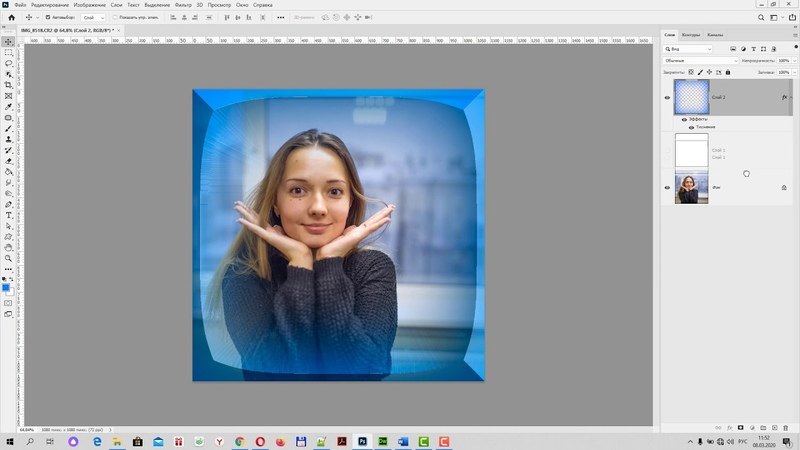Hide the Слой 2 layer with eye icon
The image size is (800, 450).
pos(667,97)
